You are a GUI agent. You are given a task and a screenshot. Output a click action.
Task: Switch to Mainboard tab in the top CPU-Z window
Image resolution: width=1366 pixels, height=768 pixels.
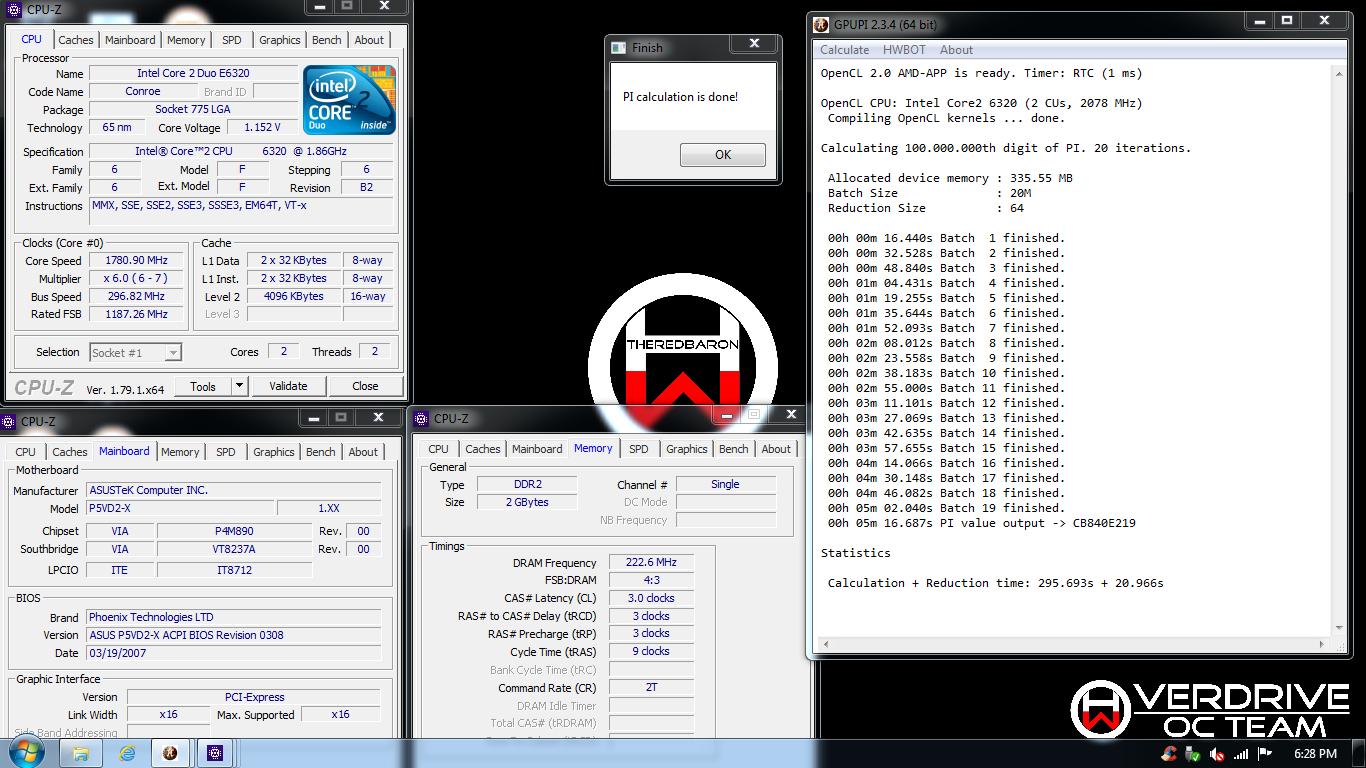(130, 40)
